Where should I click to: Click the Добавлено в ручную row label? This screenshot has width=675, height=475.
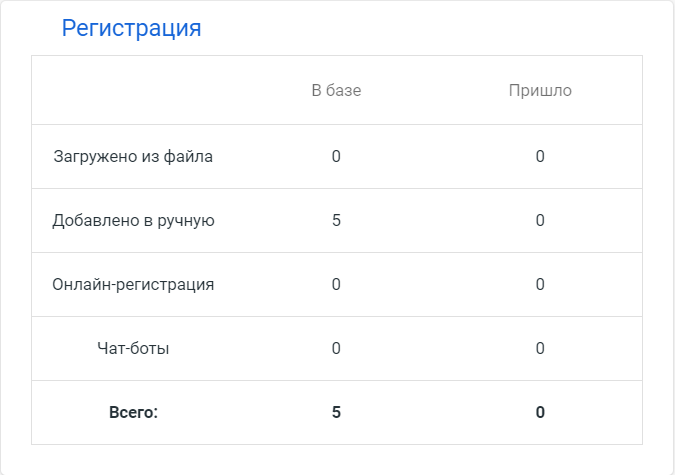coord(133,220)
